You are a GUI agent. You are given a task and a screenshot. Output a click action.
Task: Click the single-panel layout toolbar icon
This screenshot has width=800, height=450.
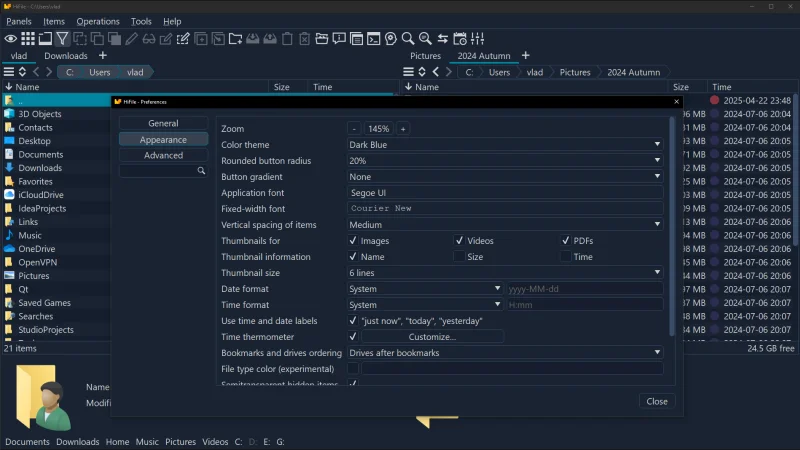[45, 39]
